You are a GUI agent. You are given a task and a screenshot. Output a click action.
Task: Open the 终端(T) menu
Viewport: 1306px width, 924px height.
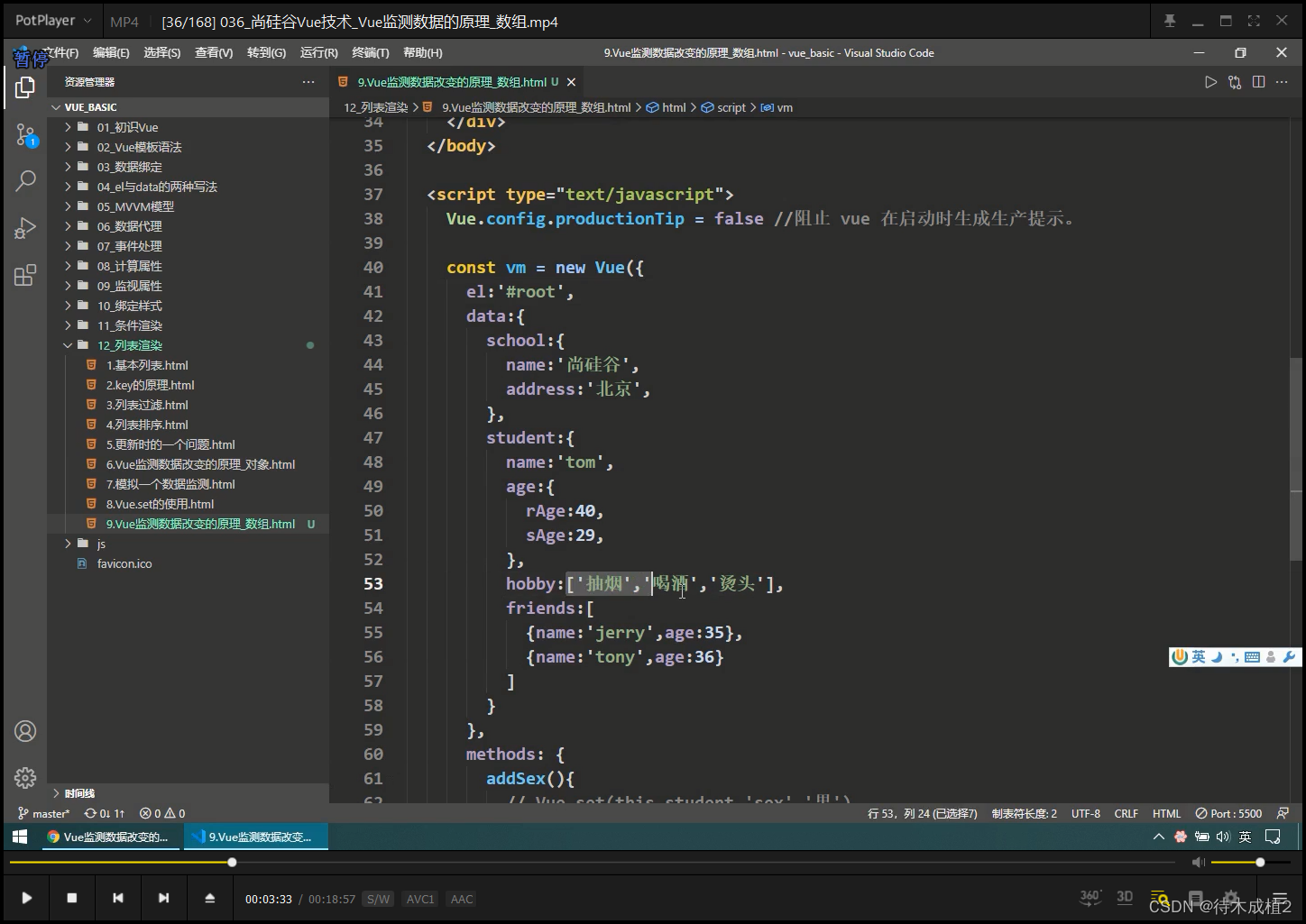point(371,53)
